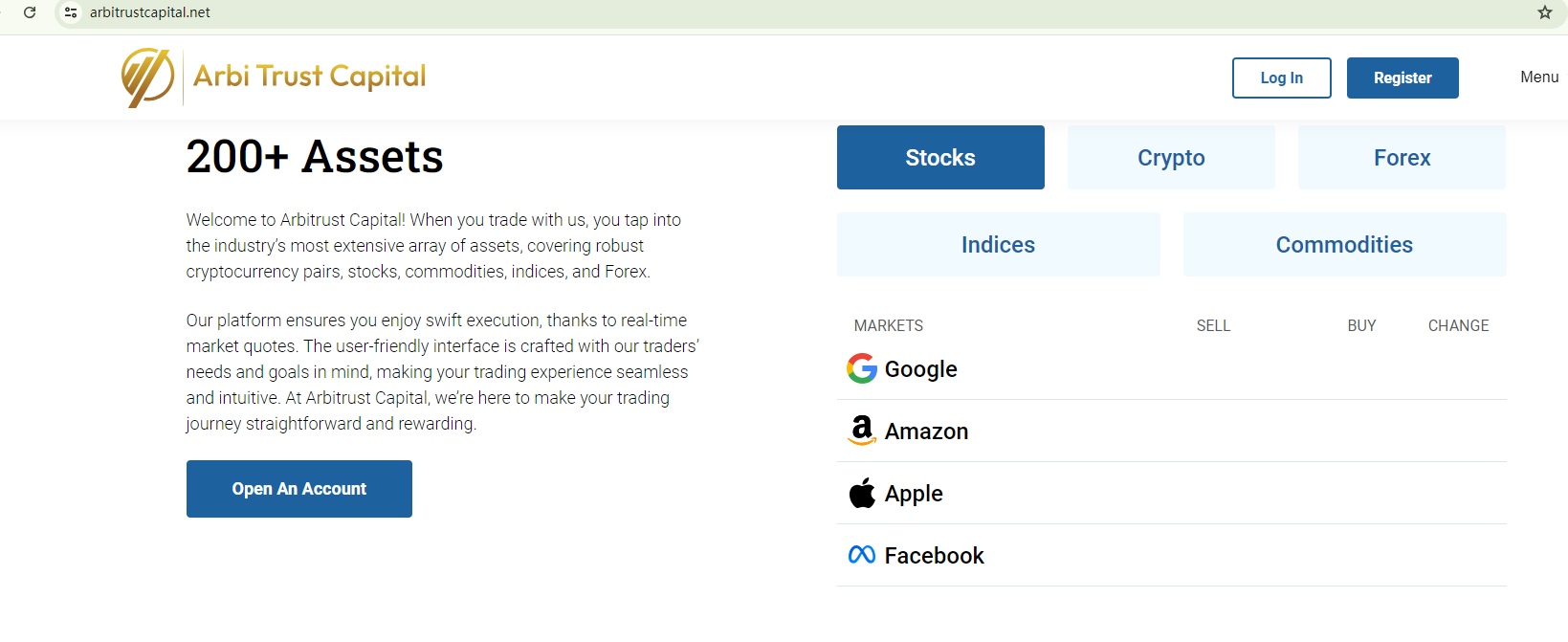Click the Open An Account button

(298, 489)
